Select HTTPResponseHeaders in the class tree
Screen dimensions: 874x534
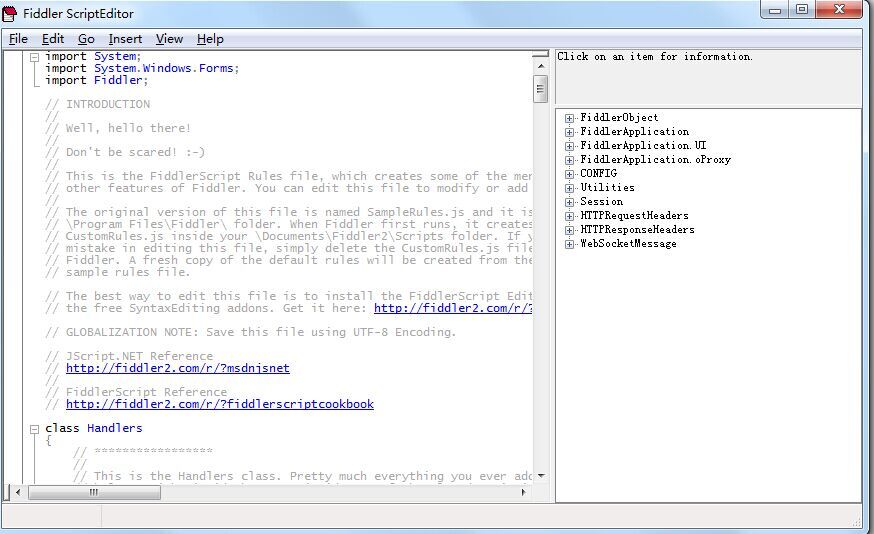pos(637,229)
